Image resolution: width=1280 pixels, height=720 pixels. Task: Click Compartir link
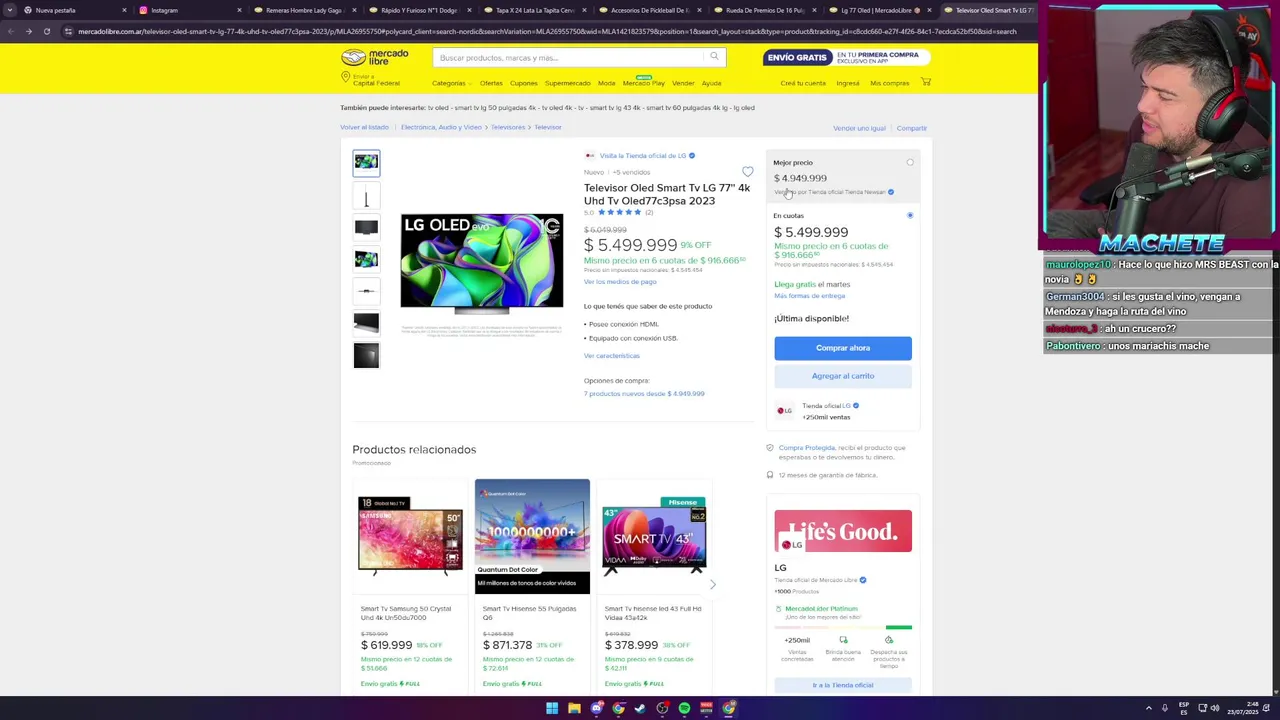[912, 128]
